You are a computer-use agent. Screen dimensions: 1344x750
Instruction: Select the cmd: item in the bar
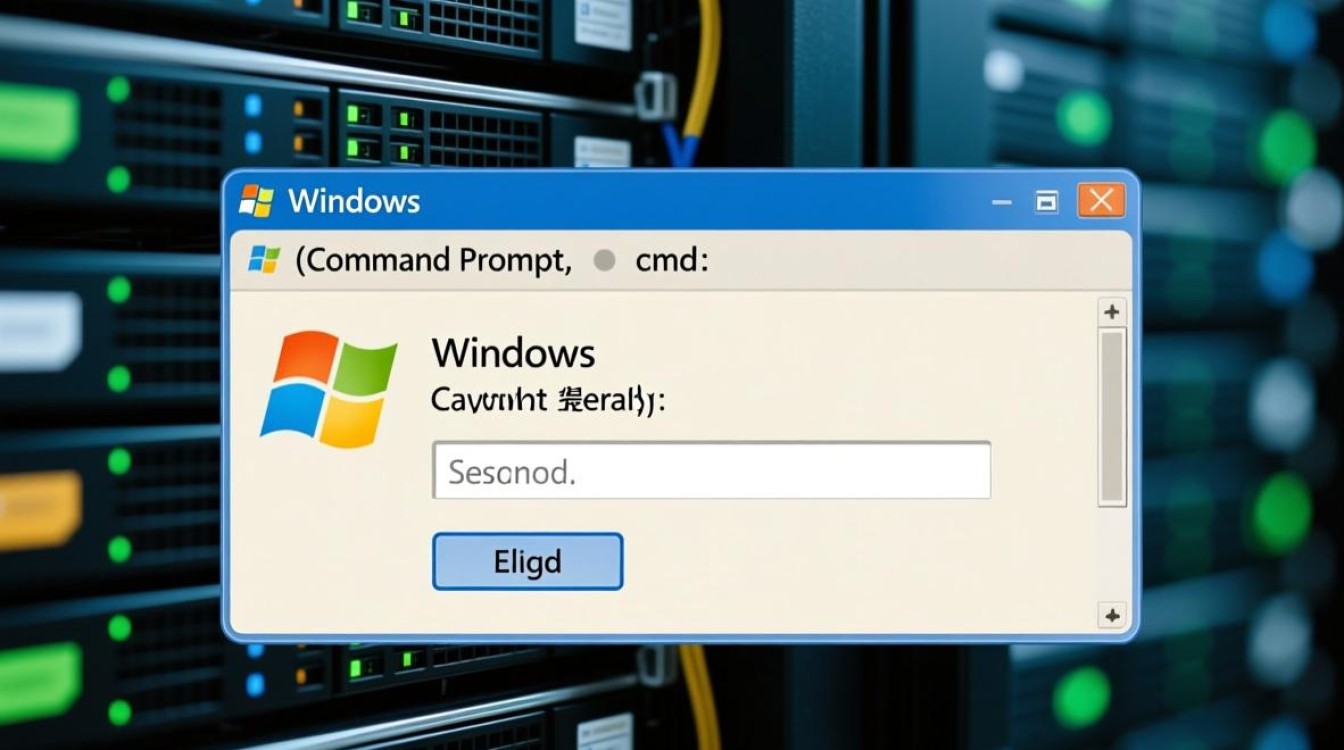click(672, 261)
